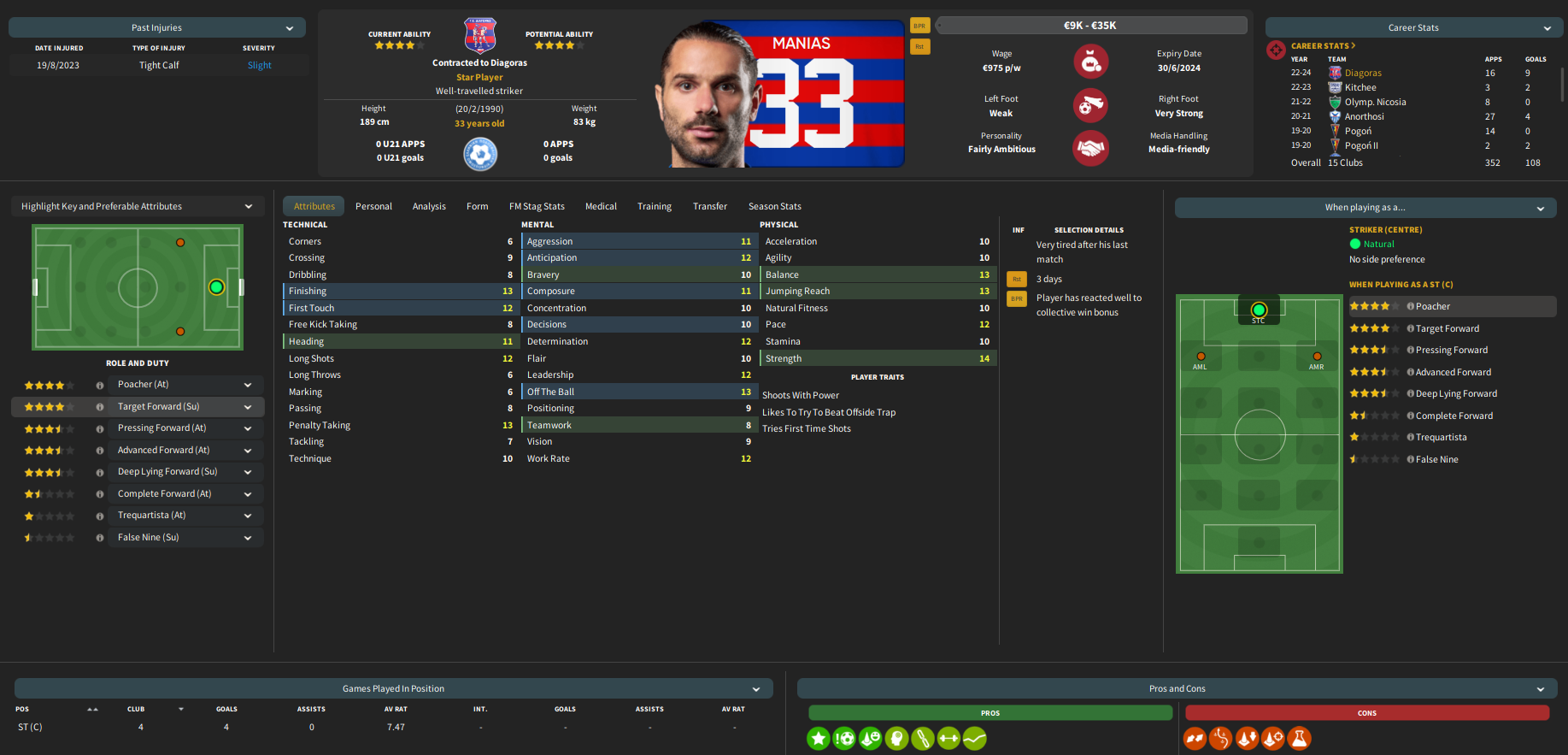Open the Medical tab
Image resolution: width=1568 pixels, height=755 pixels.
[601, 206]
